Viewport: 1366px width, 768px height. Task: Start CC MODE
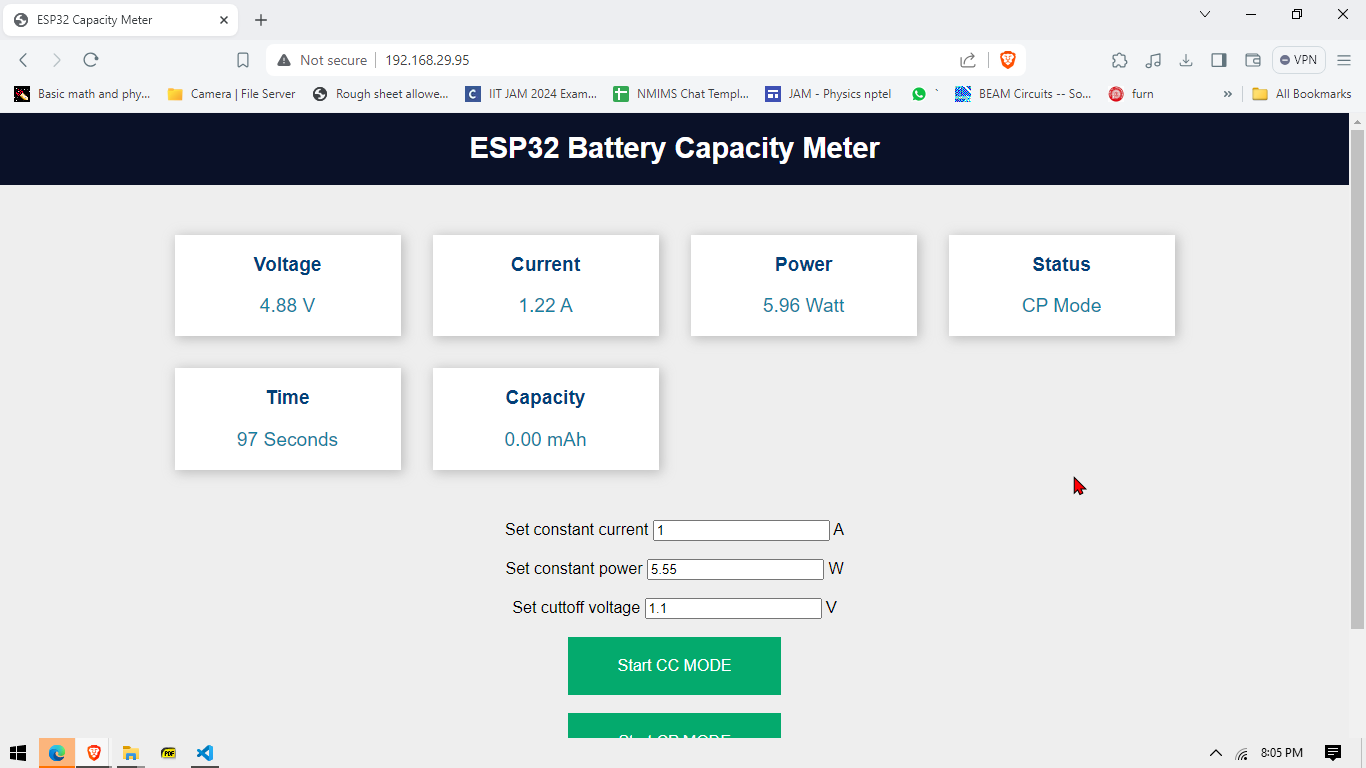(674, 666)
